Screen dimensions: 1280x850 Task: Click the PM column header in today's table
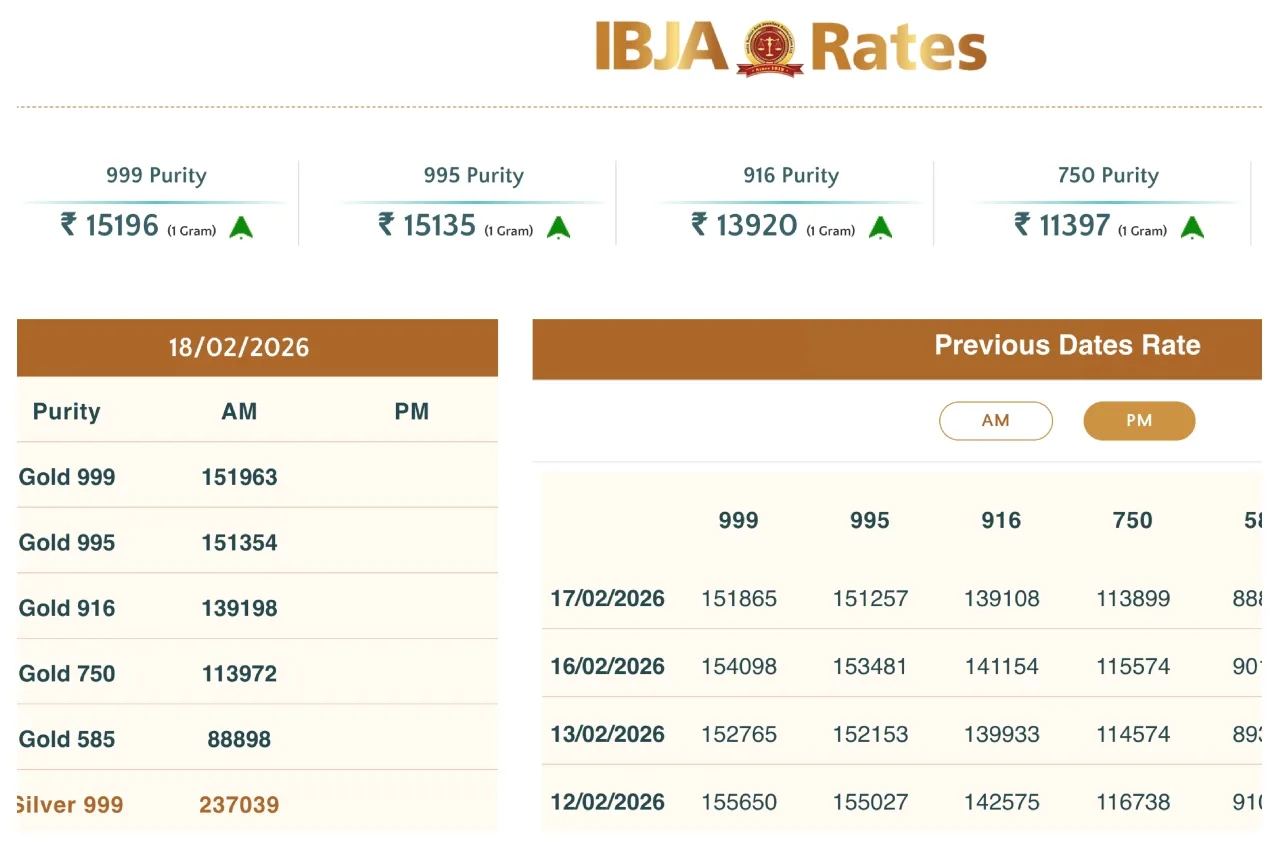(x=411, y=412)
